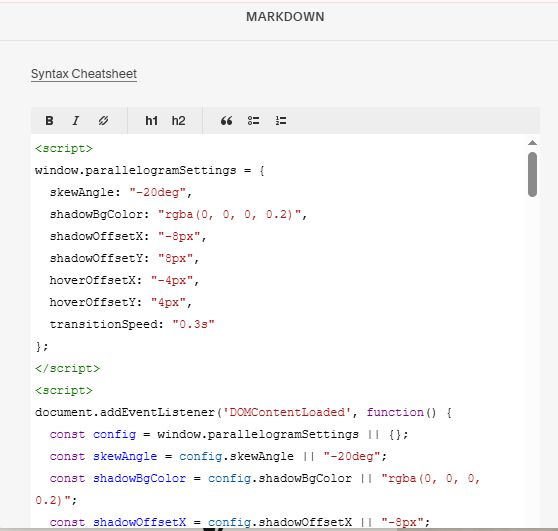Apply italic formatting in editor toolbar

[x=75, y=121]
